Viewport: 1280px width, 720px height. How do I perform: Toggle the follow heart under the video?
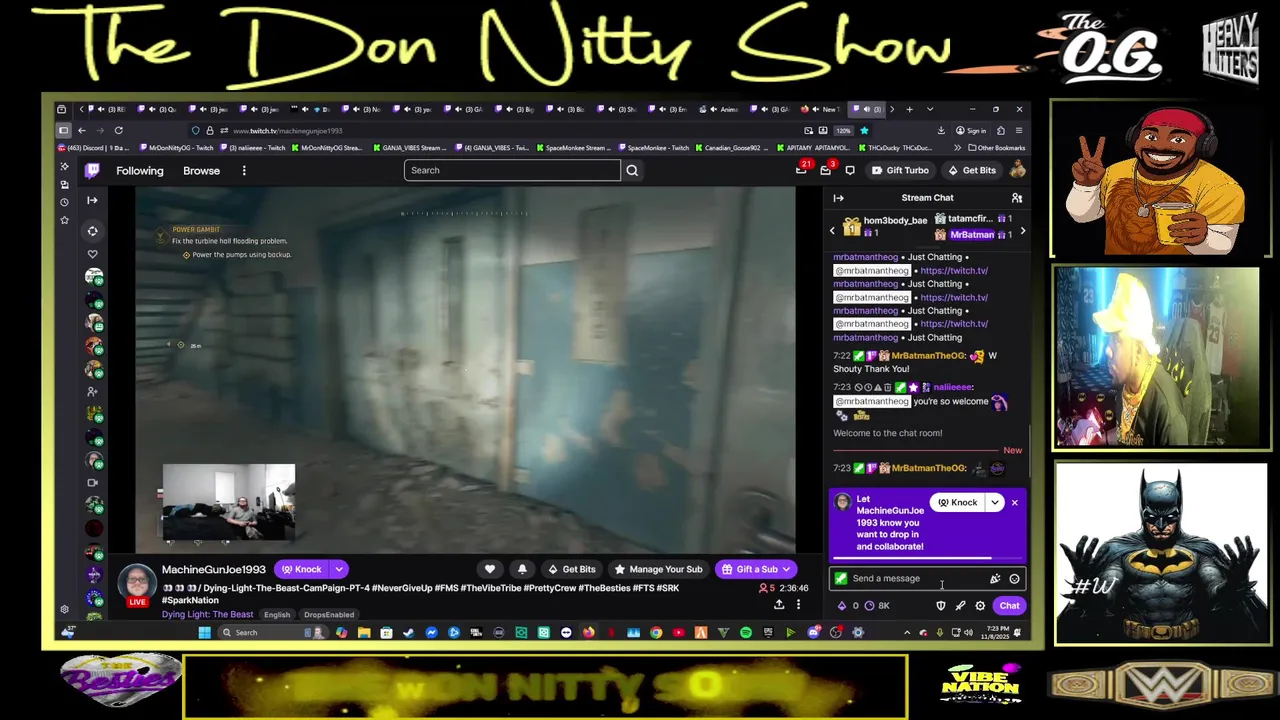click(x=490, y=569)
